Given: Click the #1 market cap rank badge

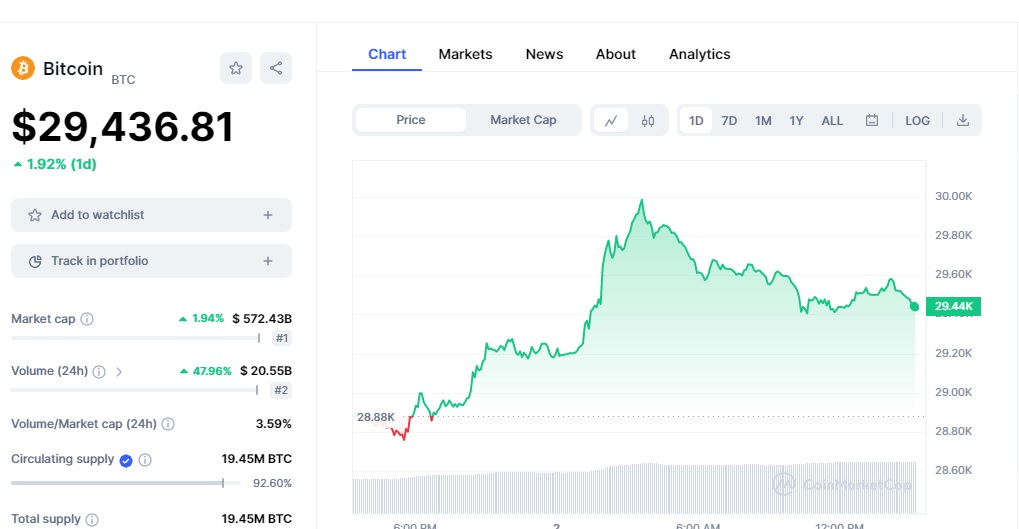Looking at the screenshot, I should tap(281, 338).
